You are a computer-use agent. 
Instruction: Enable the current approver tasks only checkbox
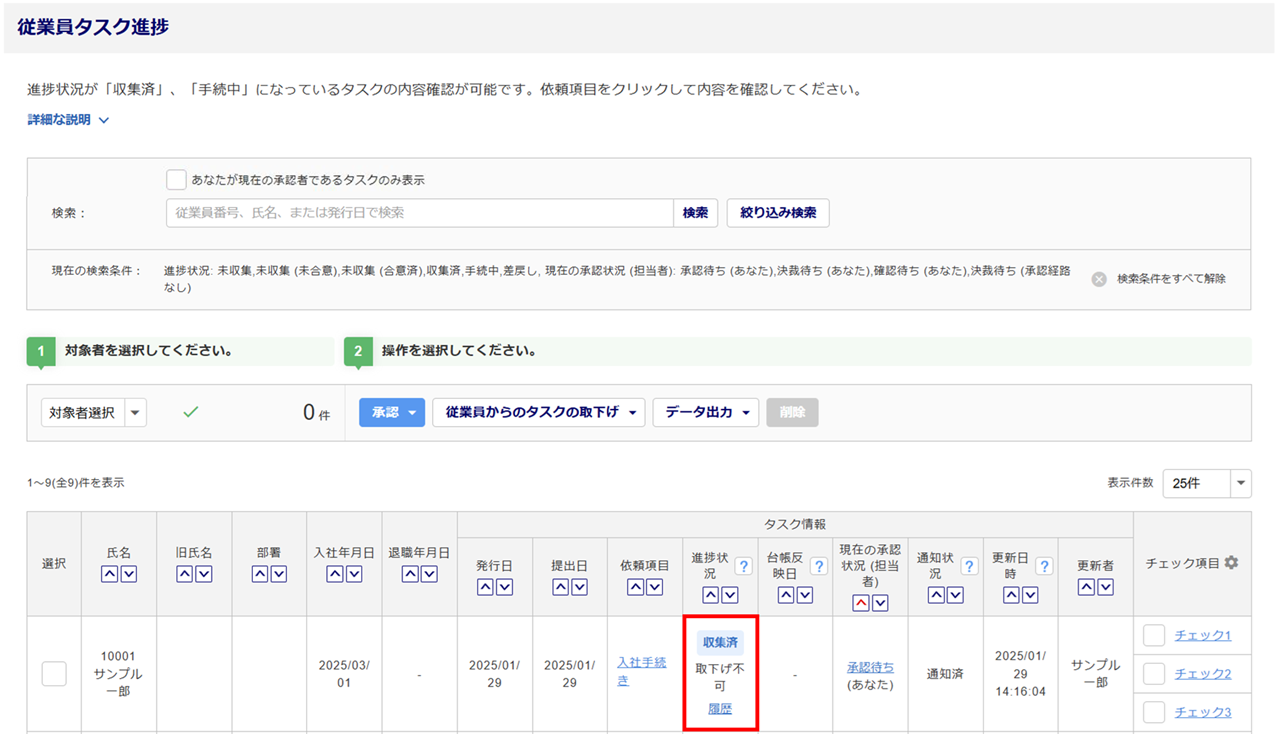pos(176,180)
